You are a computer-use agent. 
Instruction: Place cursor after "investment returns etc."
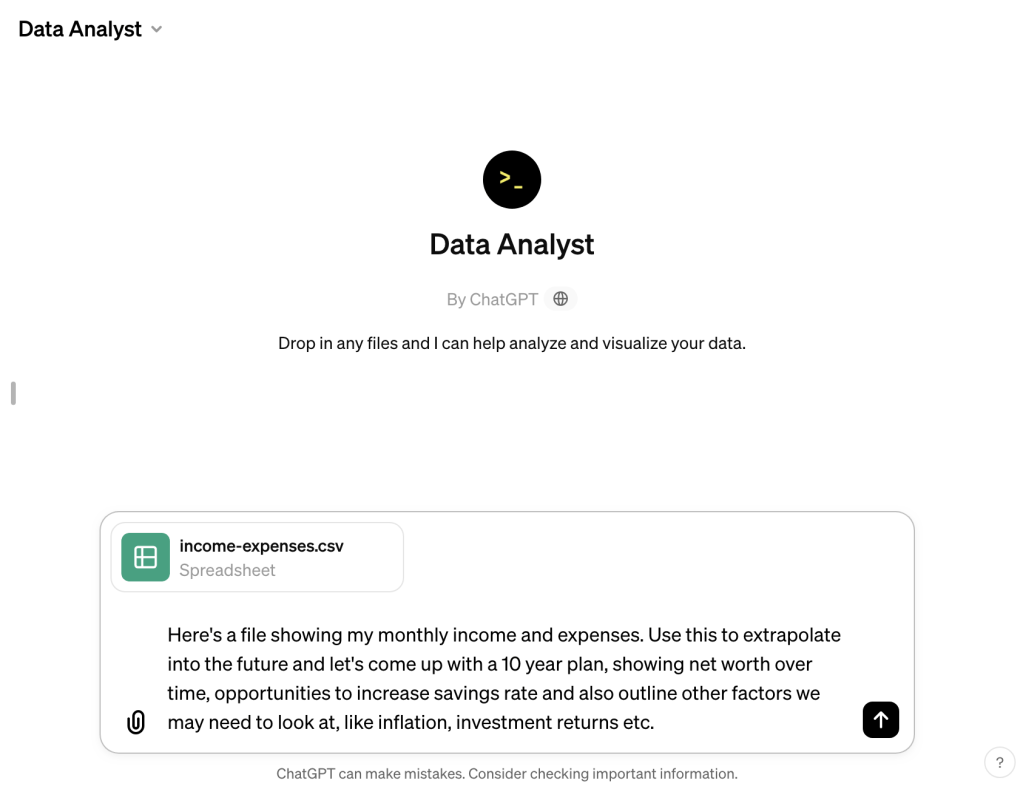(x=656, y=722)
